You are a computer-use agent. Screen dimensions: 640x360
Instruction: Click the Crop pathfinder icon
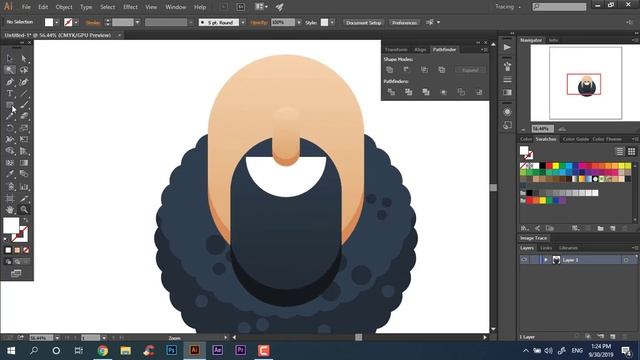(x=444, y=92)
